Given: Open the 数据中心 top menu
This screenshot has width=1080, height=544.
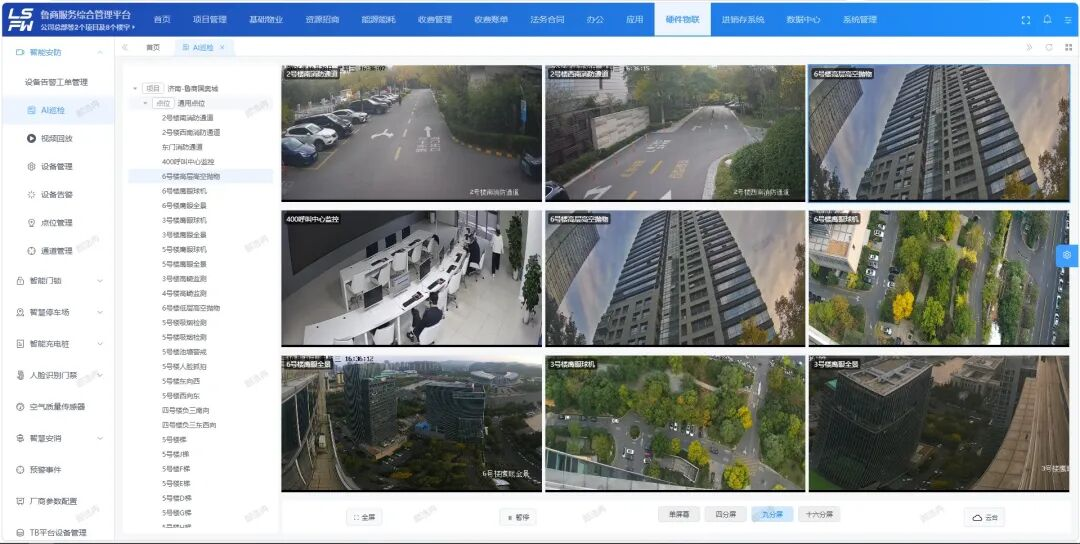Looking at the screenshot, I should point(803,20).
